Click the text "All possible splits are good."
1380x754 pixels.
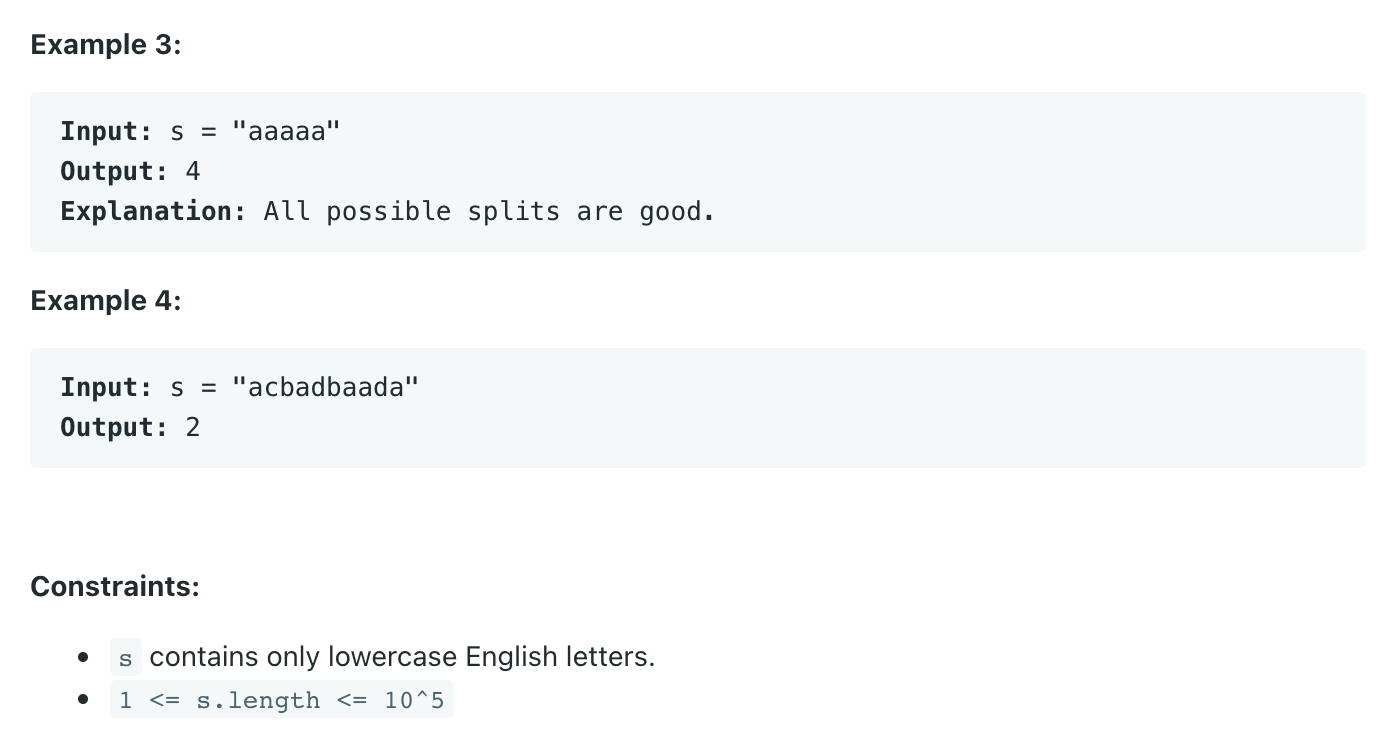point(489,212)
